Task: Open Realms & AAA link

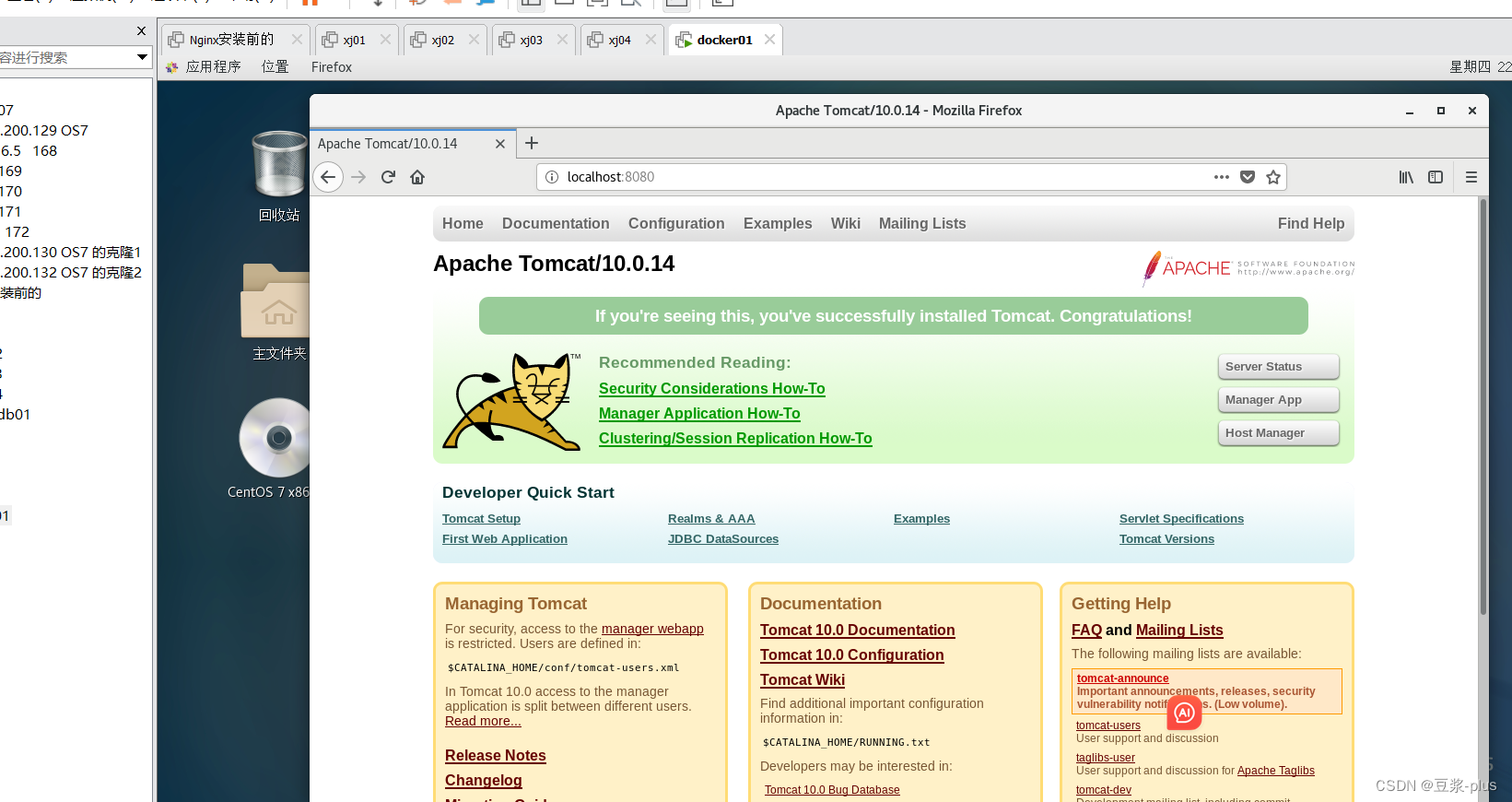Action: coord(711,519)
